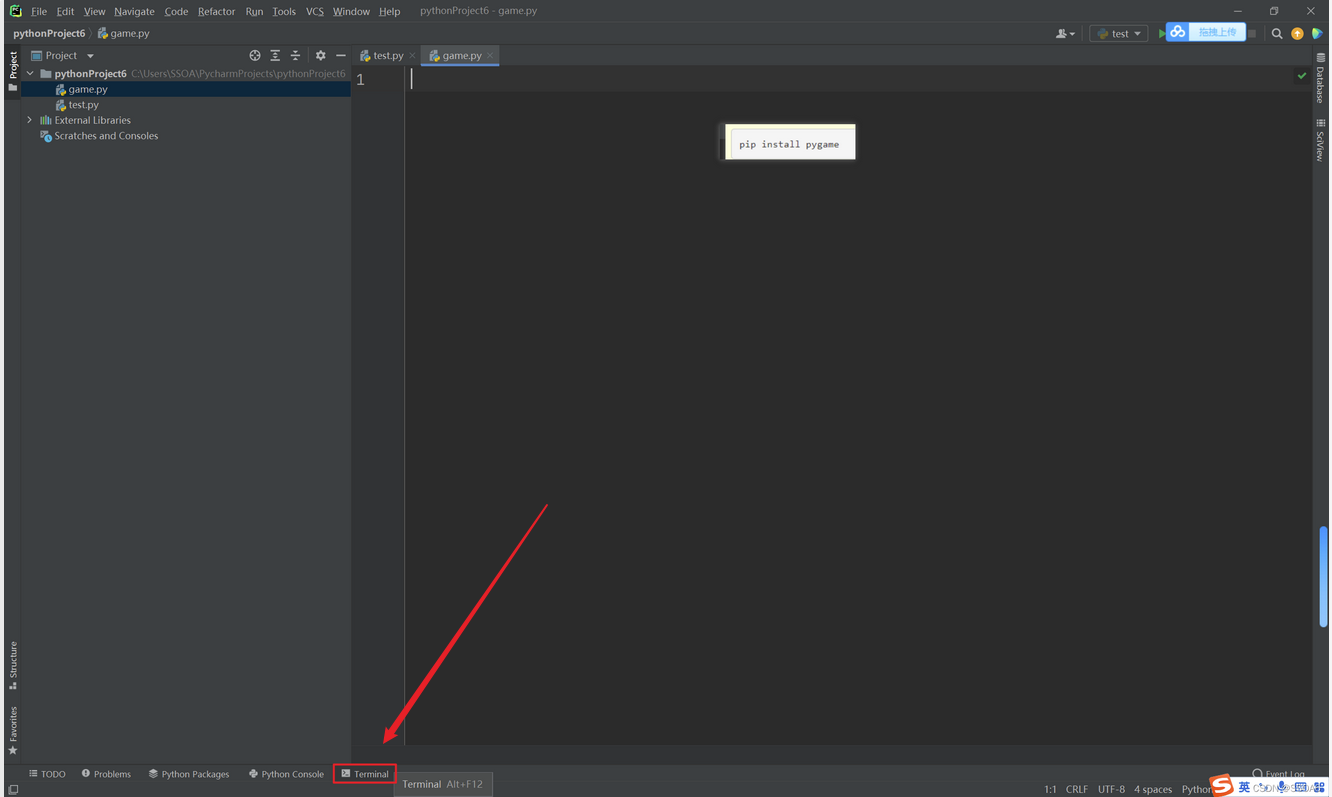Click Search Everywhere magnifier icon

click(1277, 33)
